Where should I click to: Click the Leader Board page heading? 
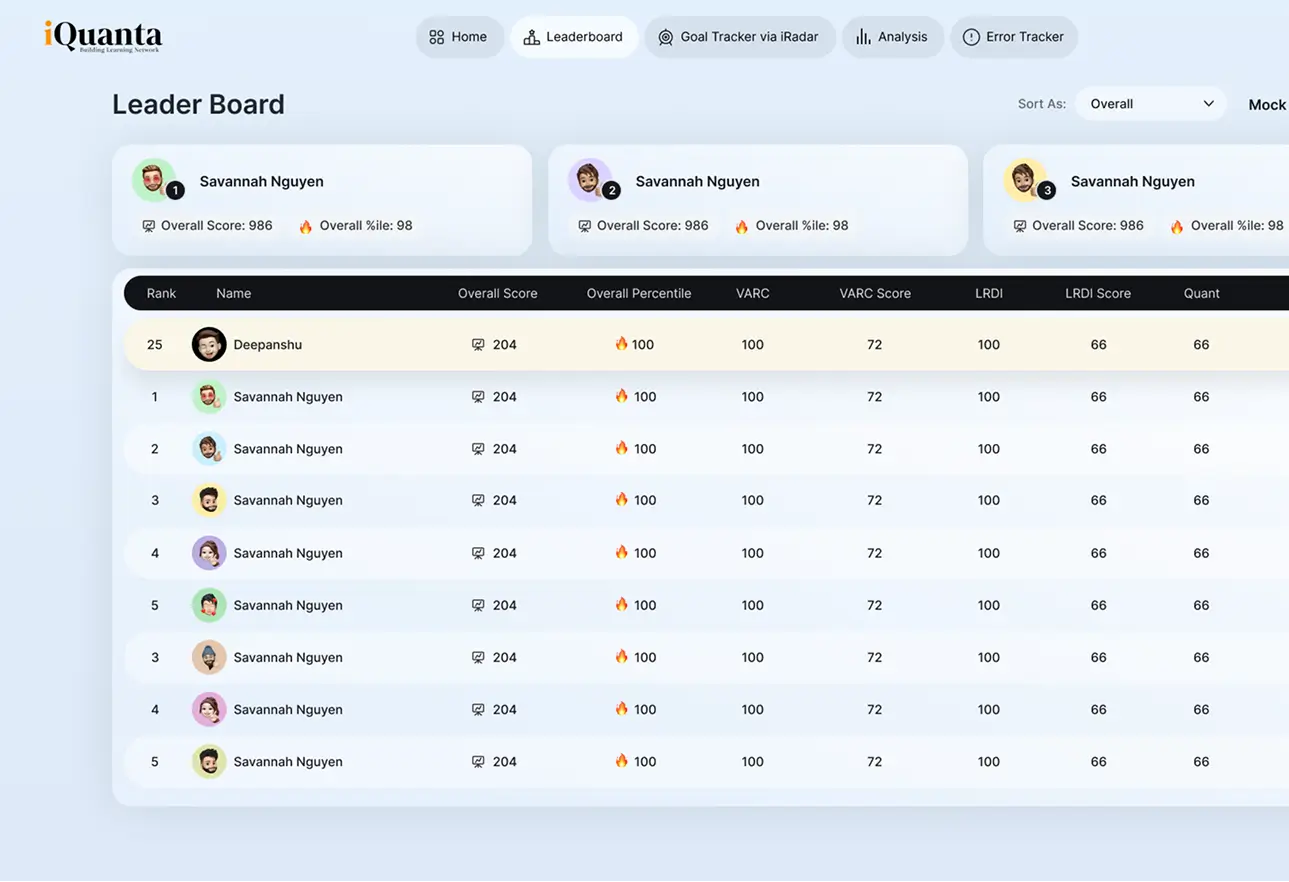[x=198, y=104]
